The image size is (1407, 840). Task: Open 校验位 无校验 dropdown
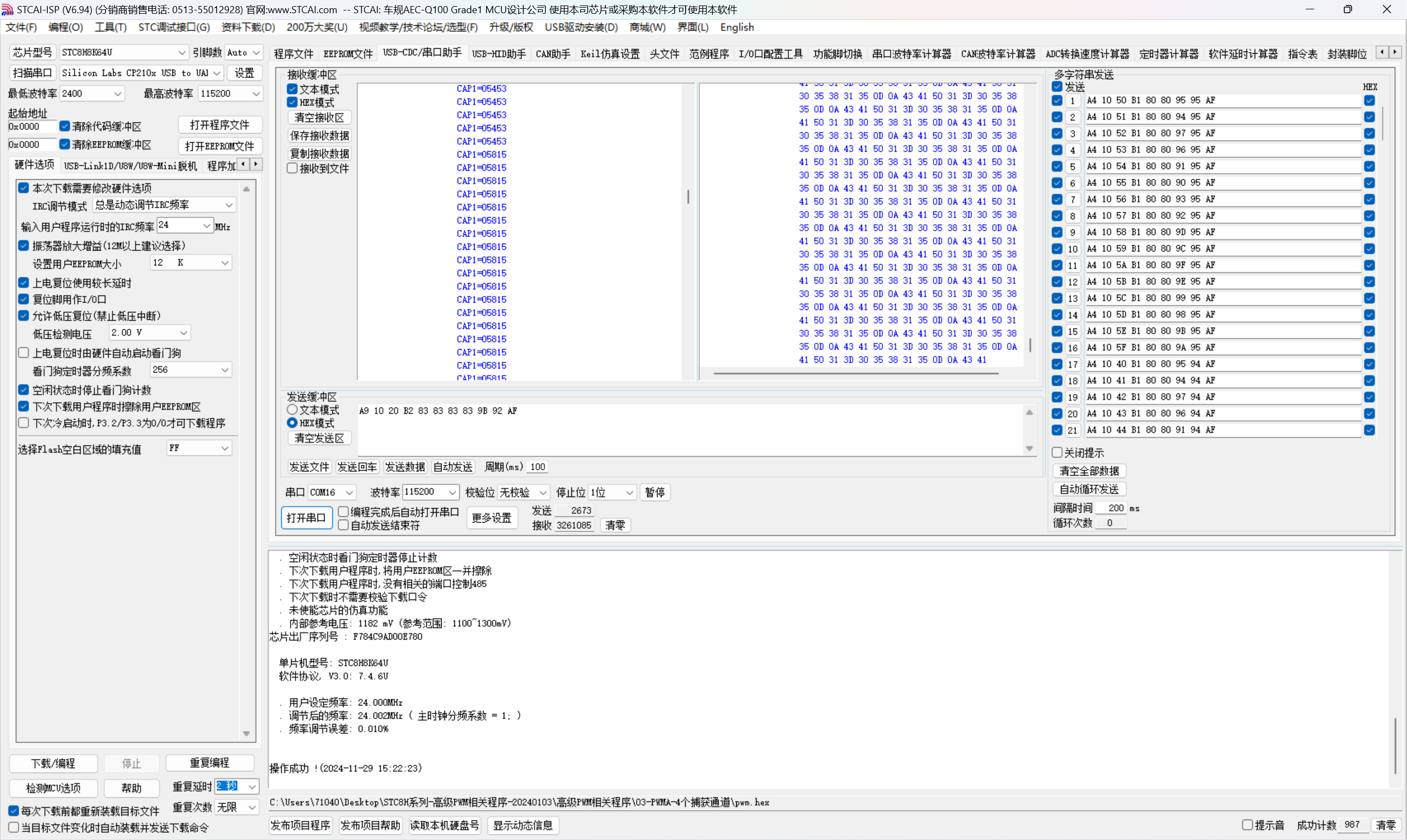coord(543,492)
